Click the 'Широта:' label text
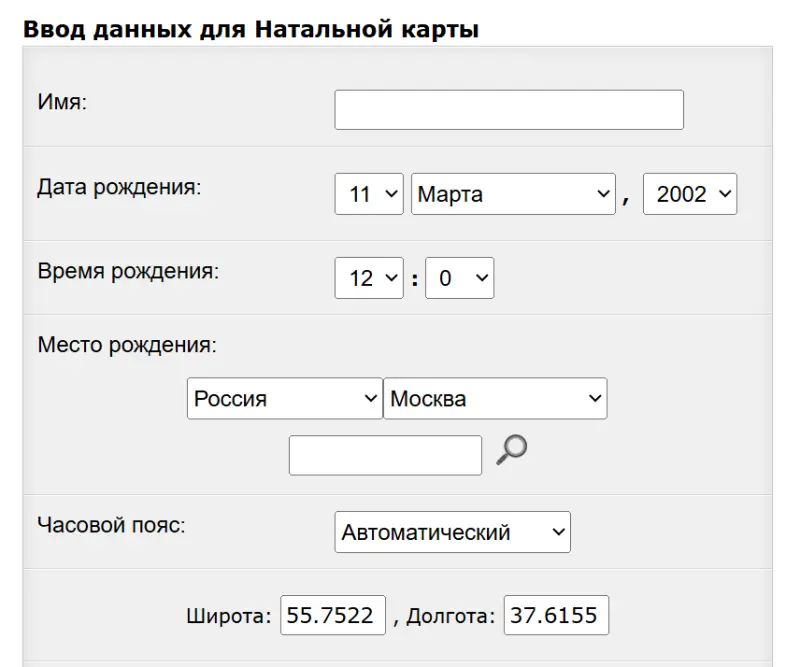This screenshot has height=667, width=800. (228, 616)
